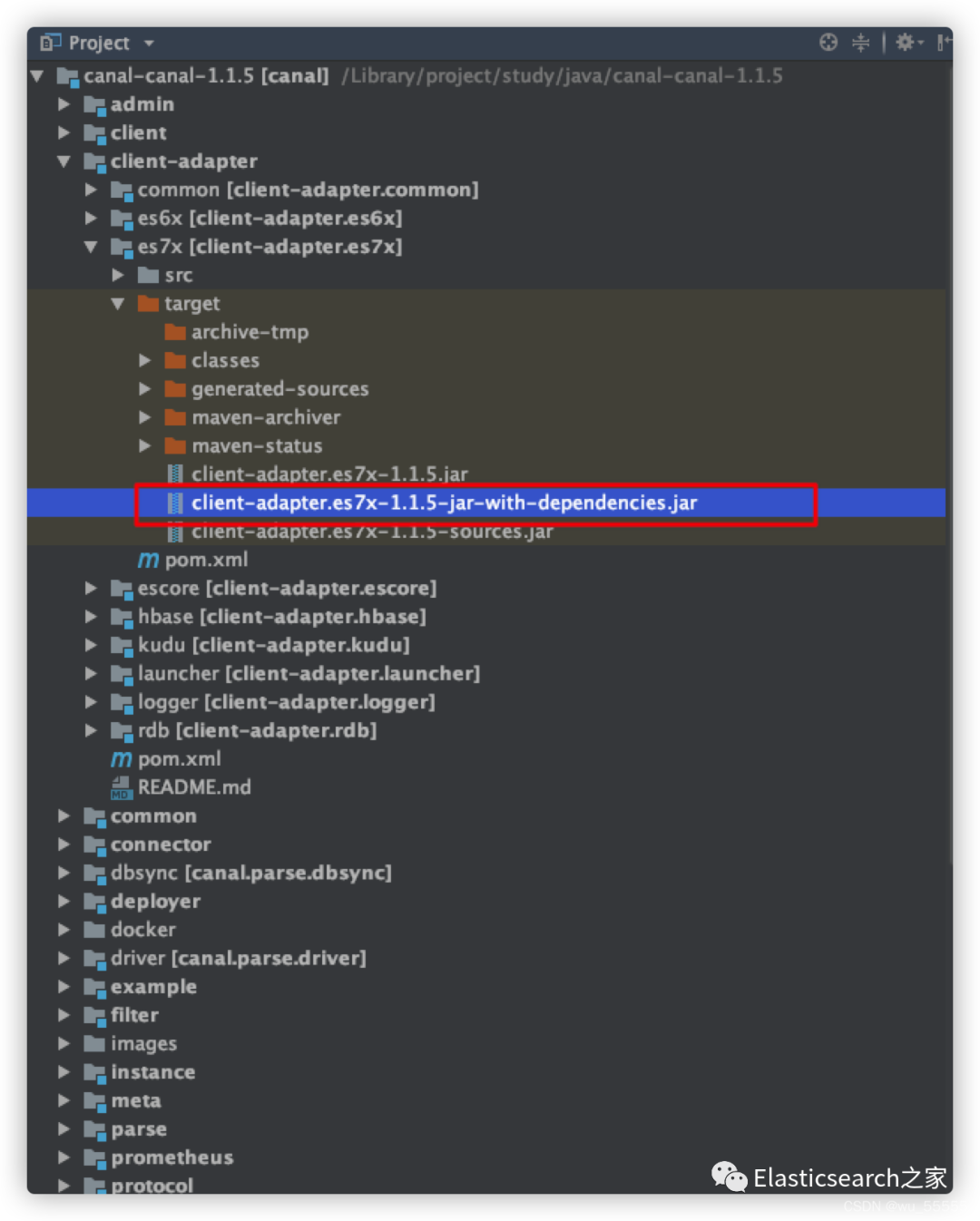
Task: Expand es6x [client-adapter.es6x] node
Action: coord(91,218)
